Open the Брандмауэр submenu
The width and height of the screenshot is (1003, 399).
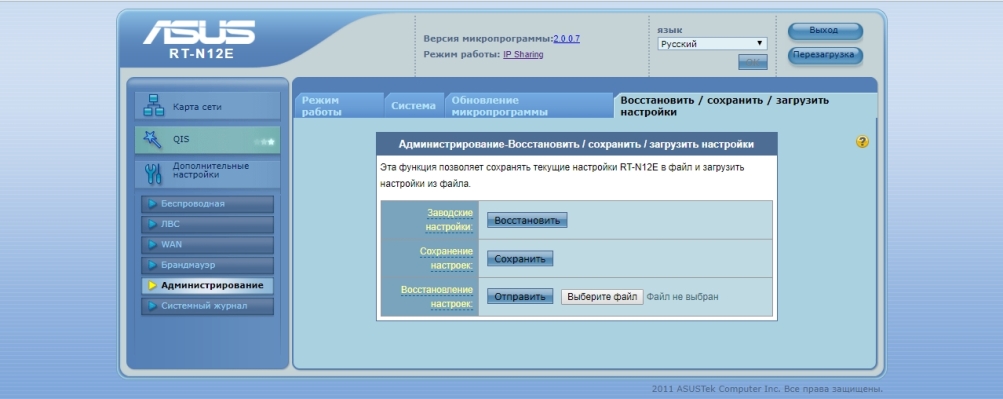207,265
